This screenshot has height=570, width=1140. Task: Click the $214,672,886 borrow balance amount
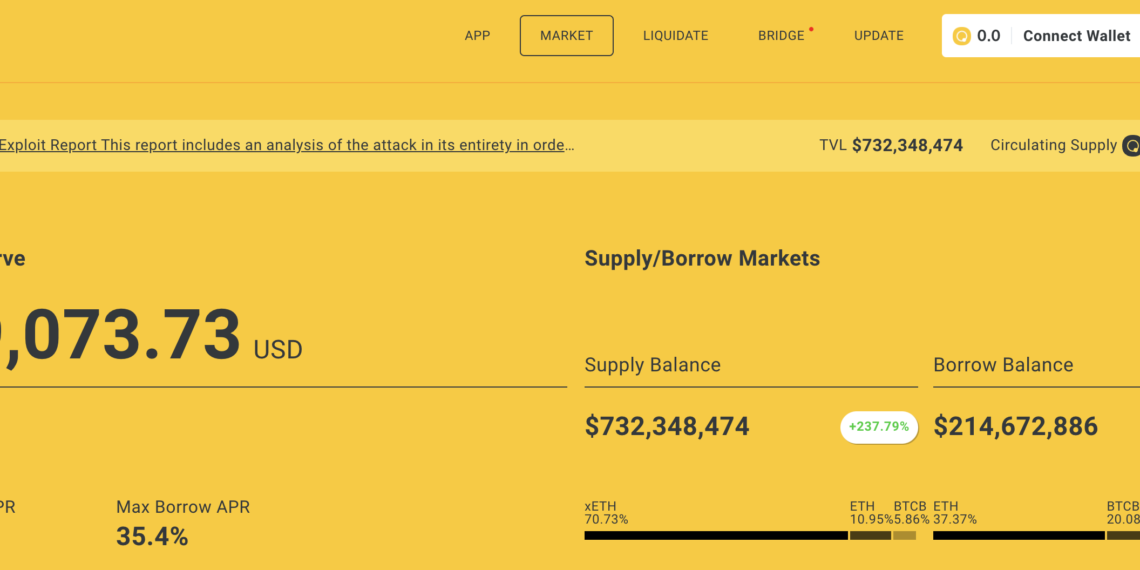[1015, 426]
